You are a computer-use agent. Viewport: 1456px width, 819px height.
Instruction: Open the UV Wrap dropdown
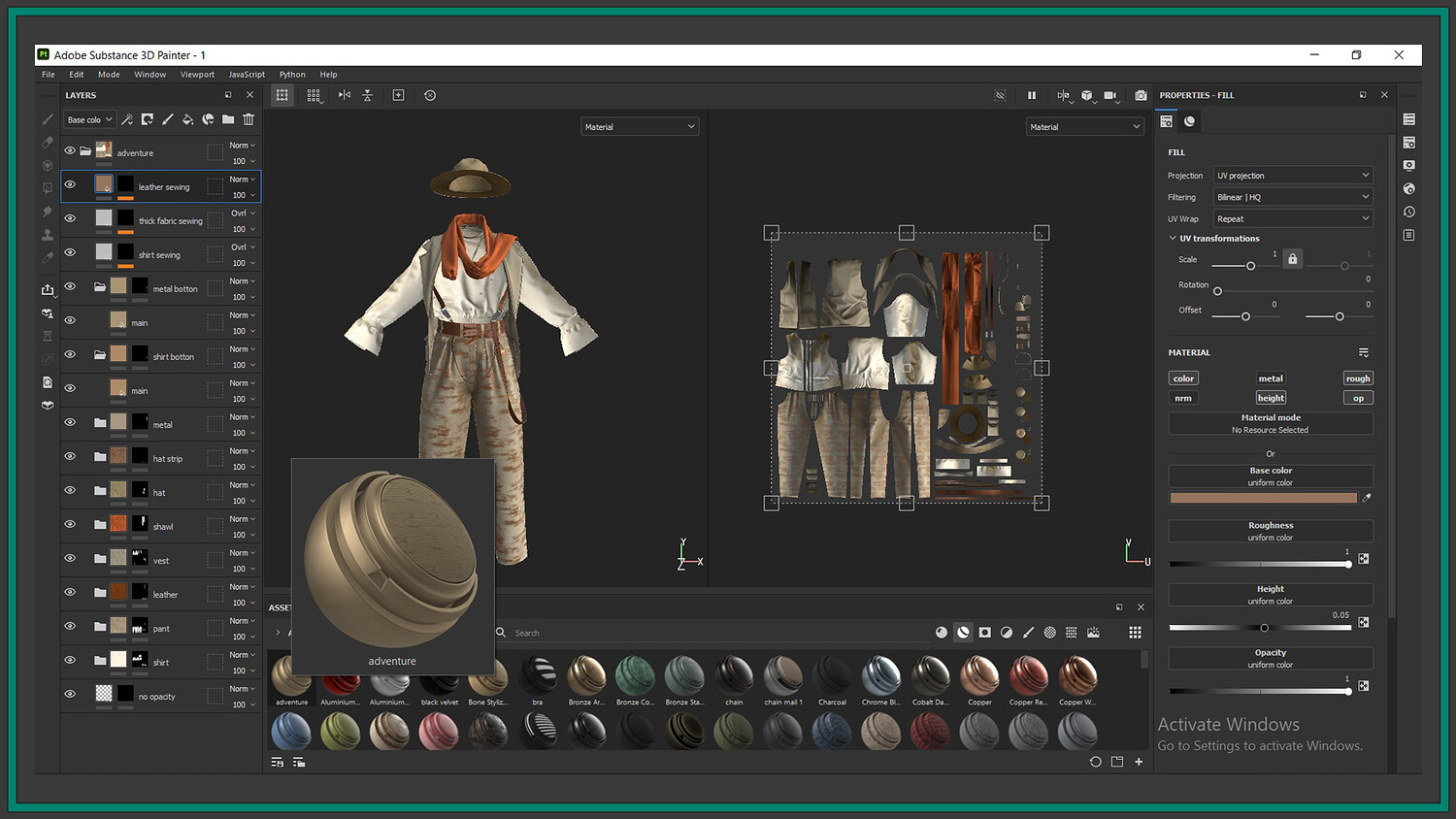coord(1293,219)
